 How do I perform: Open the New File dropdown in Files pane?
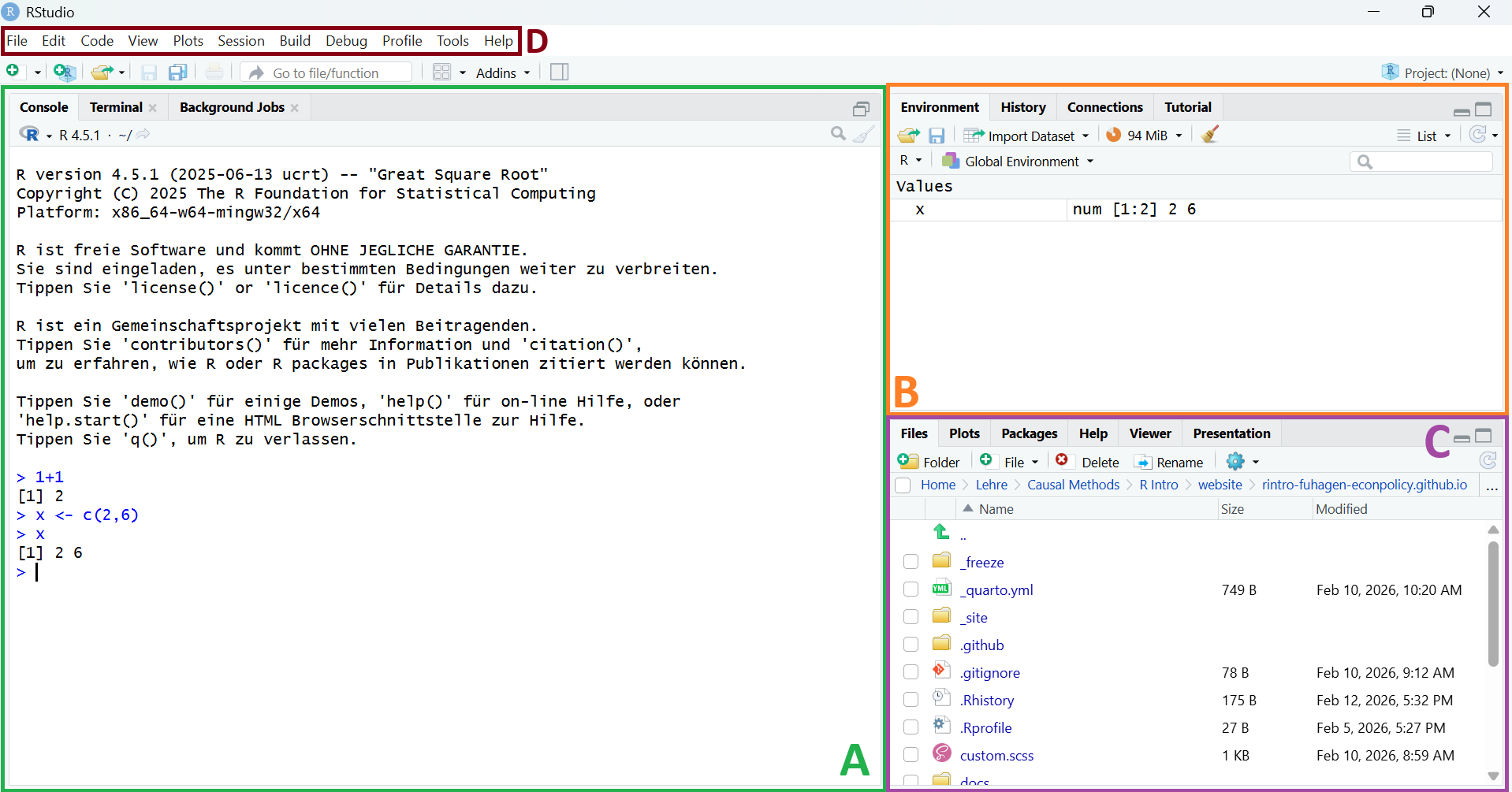tap(1009, 462)
